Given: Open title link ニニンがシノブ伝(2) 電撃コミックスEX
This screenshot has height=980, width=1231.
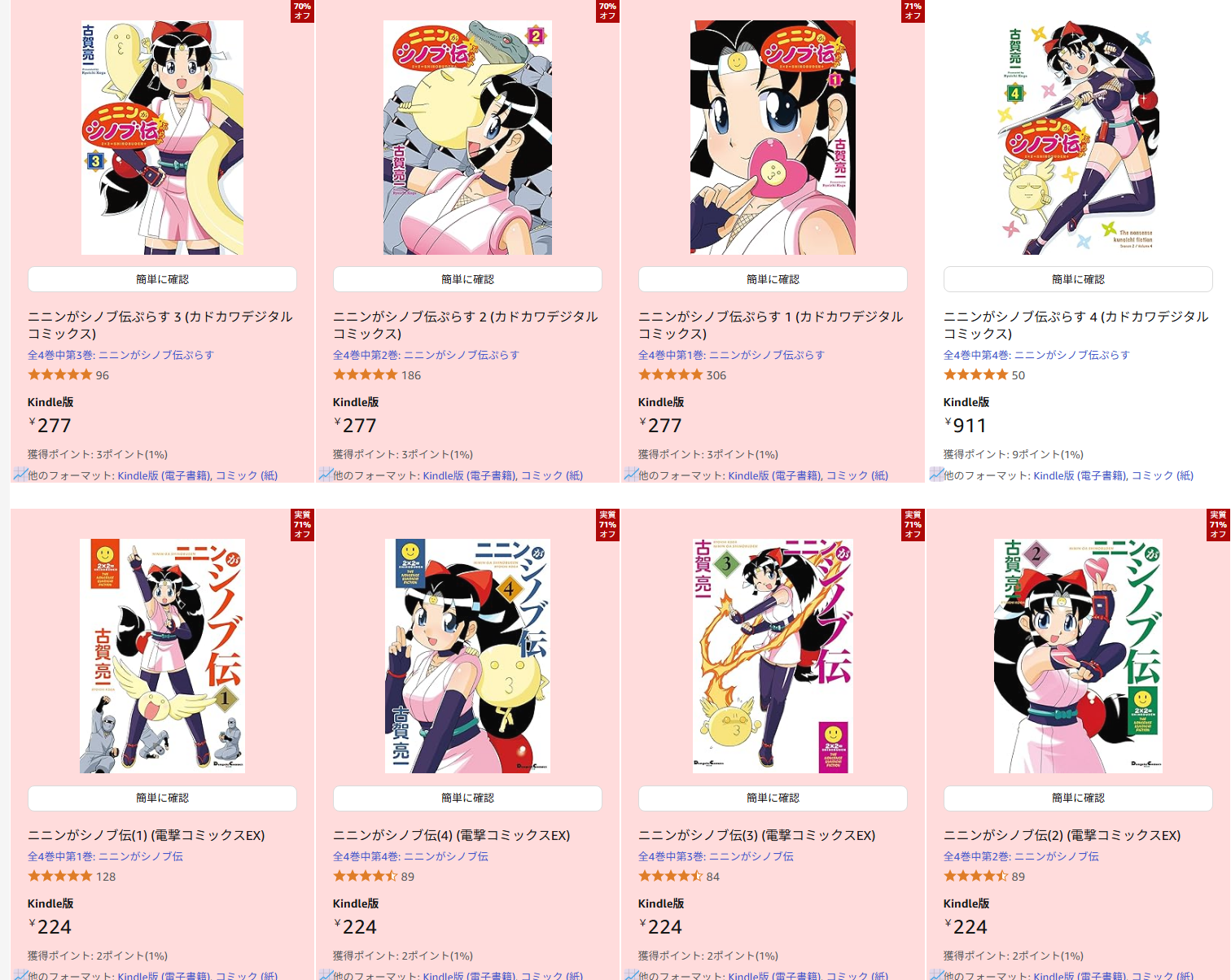Looking at the screenshot, I should [1062, 835].
